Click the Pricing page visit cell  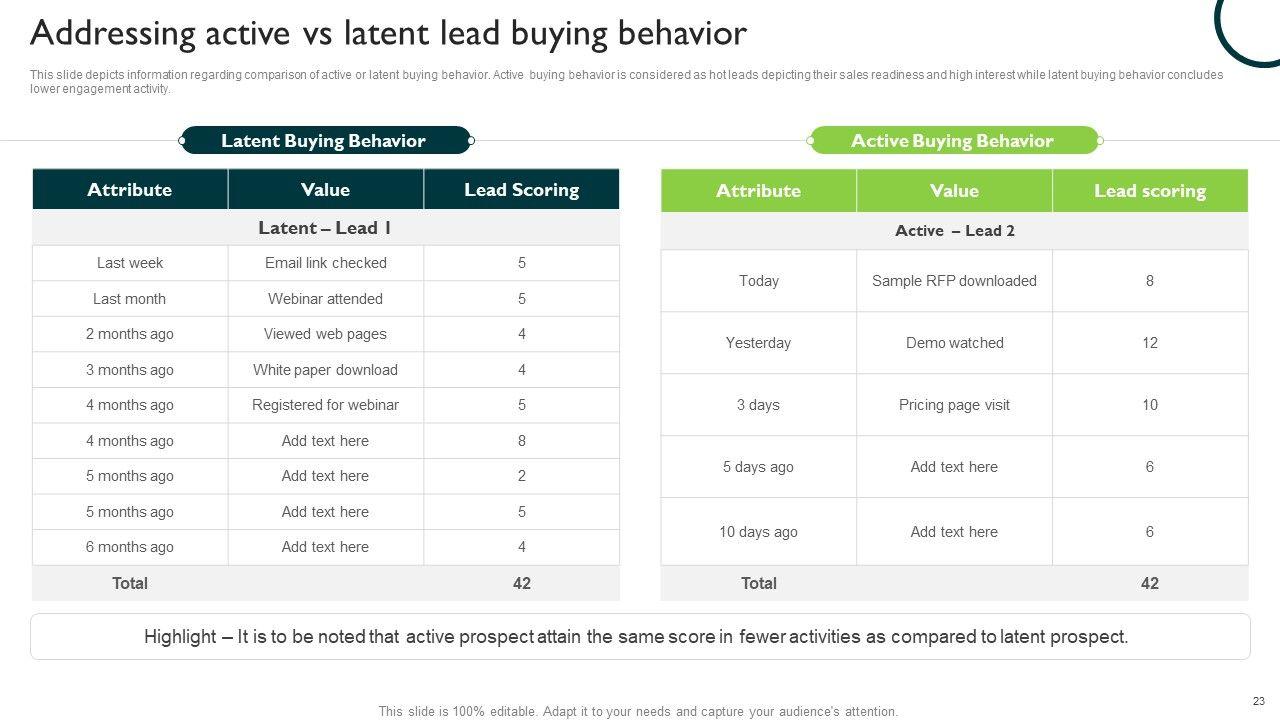coord(954,405)
